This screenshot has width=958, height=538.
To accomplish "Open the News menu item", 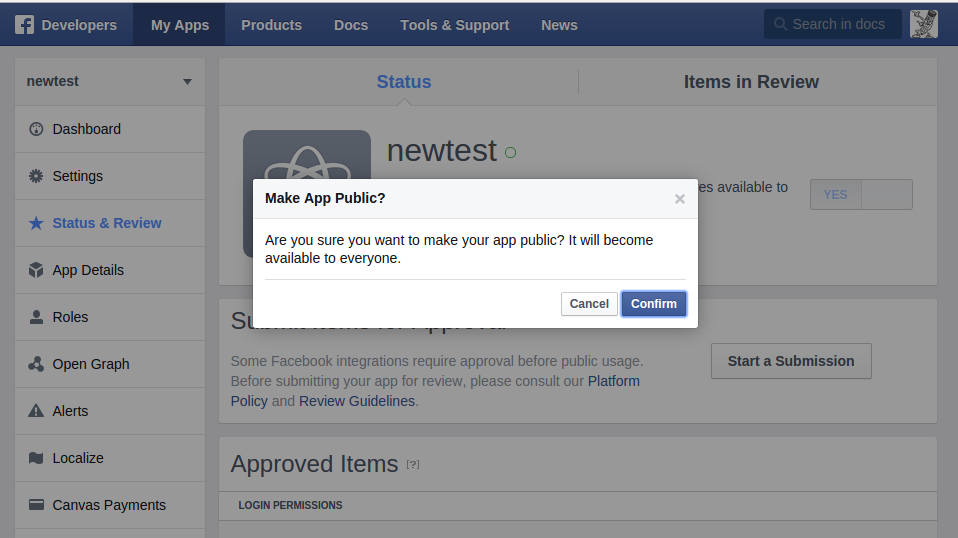I will coord(559,25).
